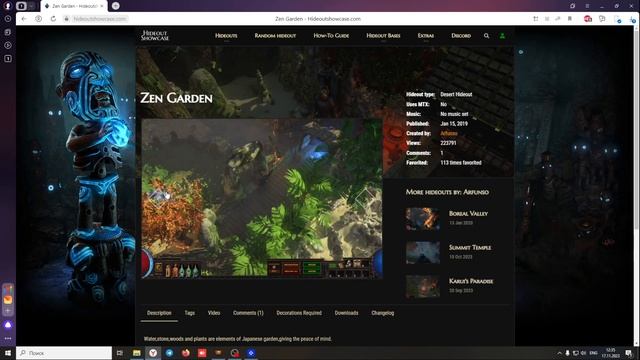Click the padlock site security icon
Screen dimensions: 640x360
point(67,19)
